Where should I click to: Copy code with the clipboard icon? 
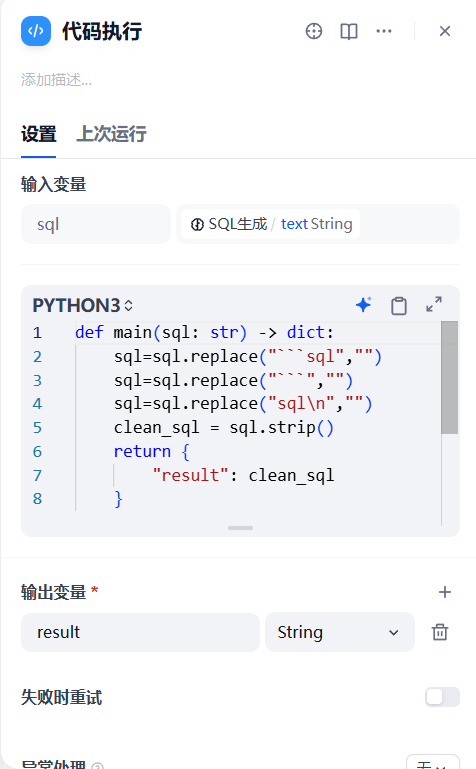point(399,306)
